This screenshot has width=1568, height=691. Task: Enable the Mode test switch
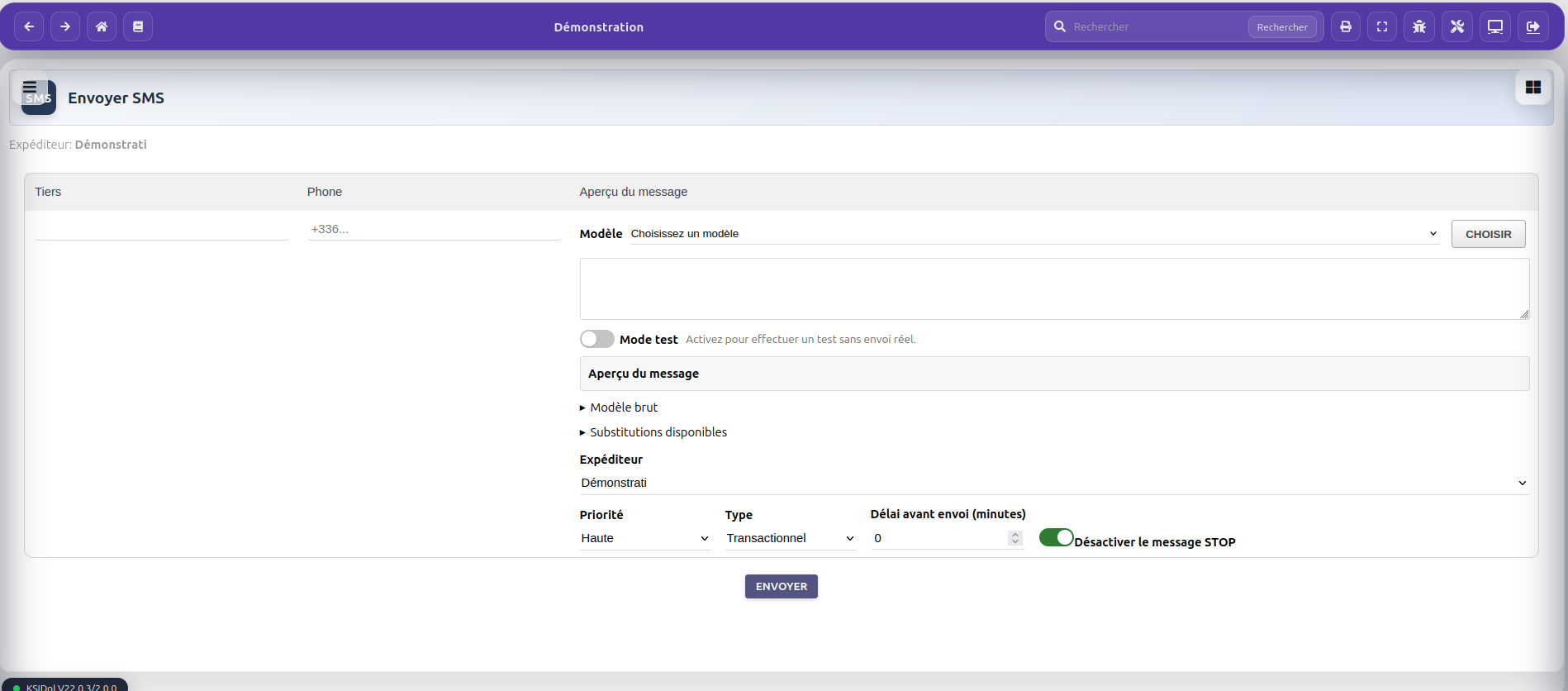pyautogui.click(x=596, y=339)
